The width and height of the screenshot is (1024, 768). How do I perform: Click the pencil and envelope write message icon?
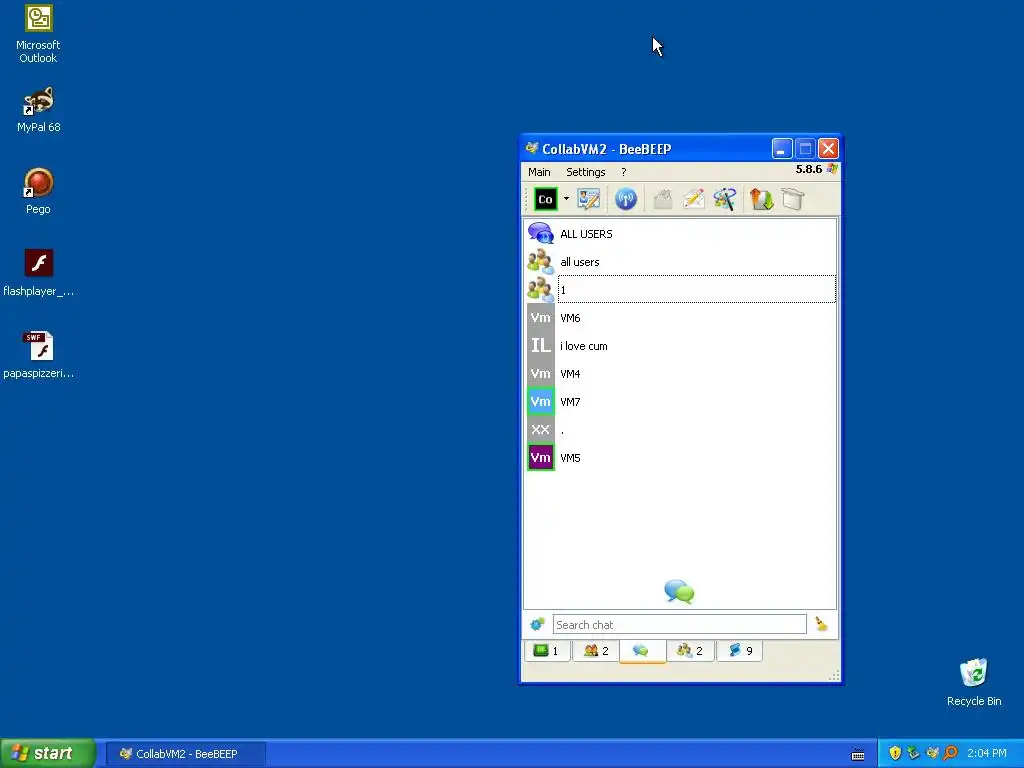click(x=694, y=199)
